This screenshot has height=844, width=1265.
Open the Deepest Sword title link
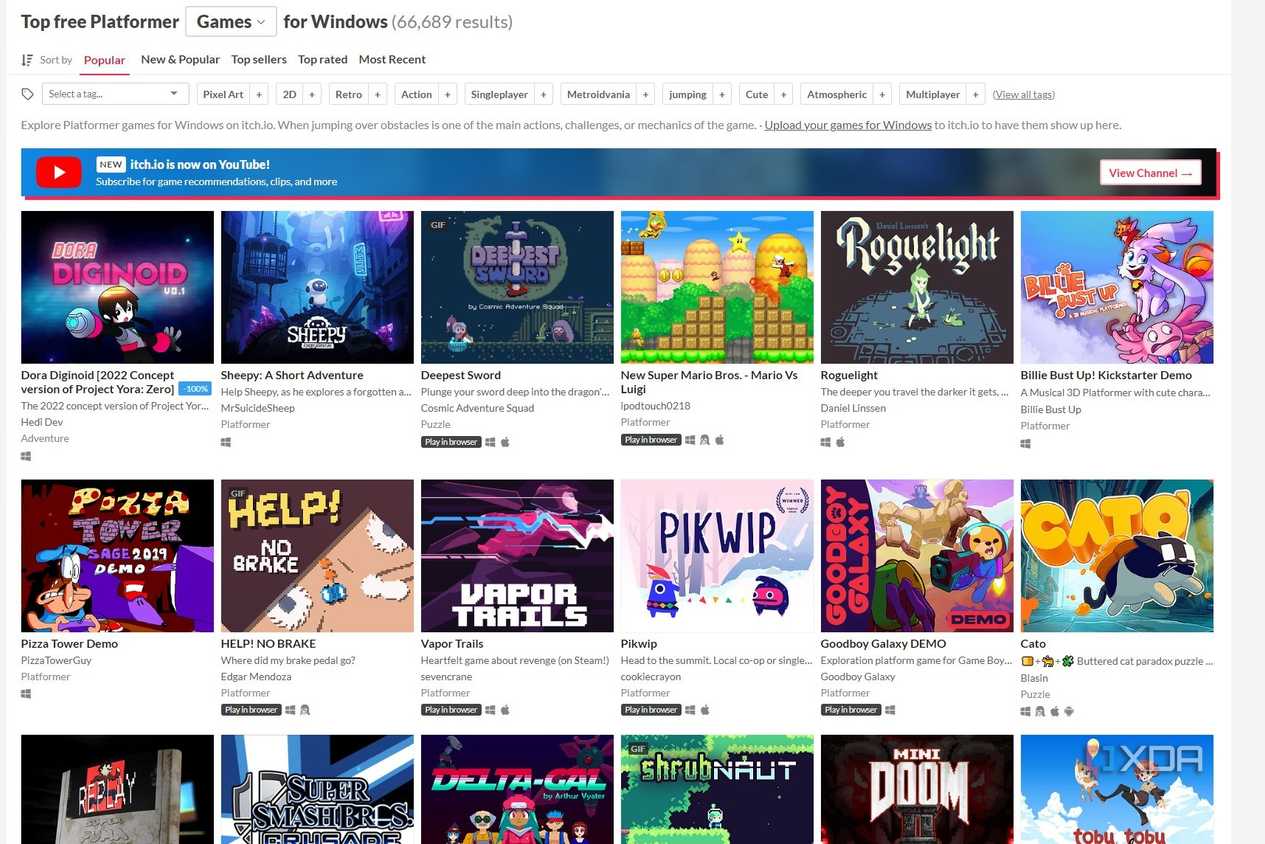click(461, 375)
